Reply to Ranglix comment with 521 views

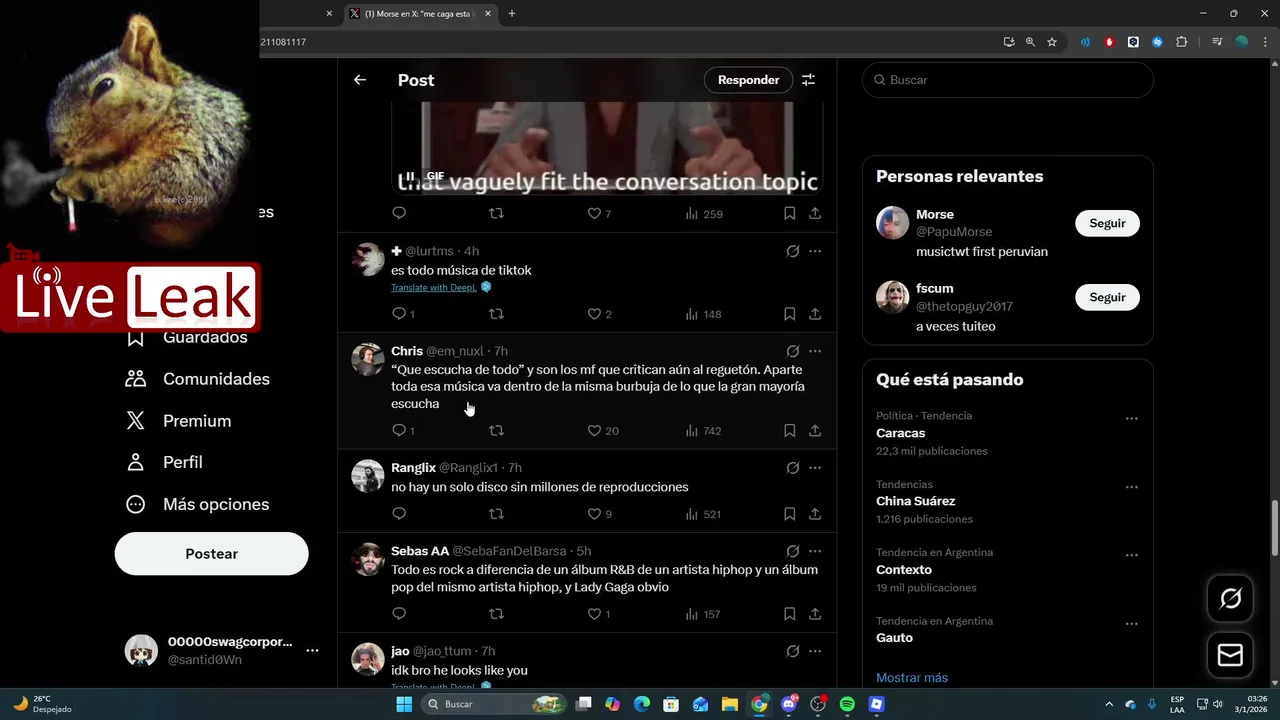399,514
